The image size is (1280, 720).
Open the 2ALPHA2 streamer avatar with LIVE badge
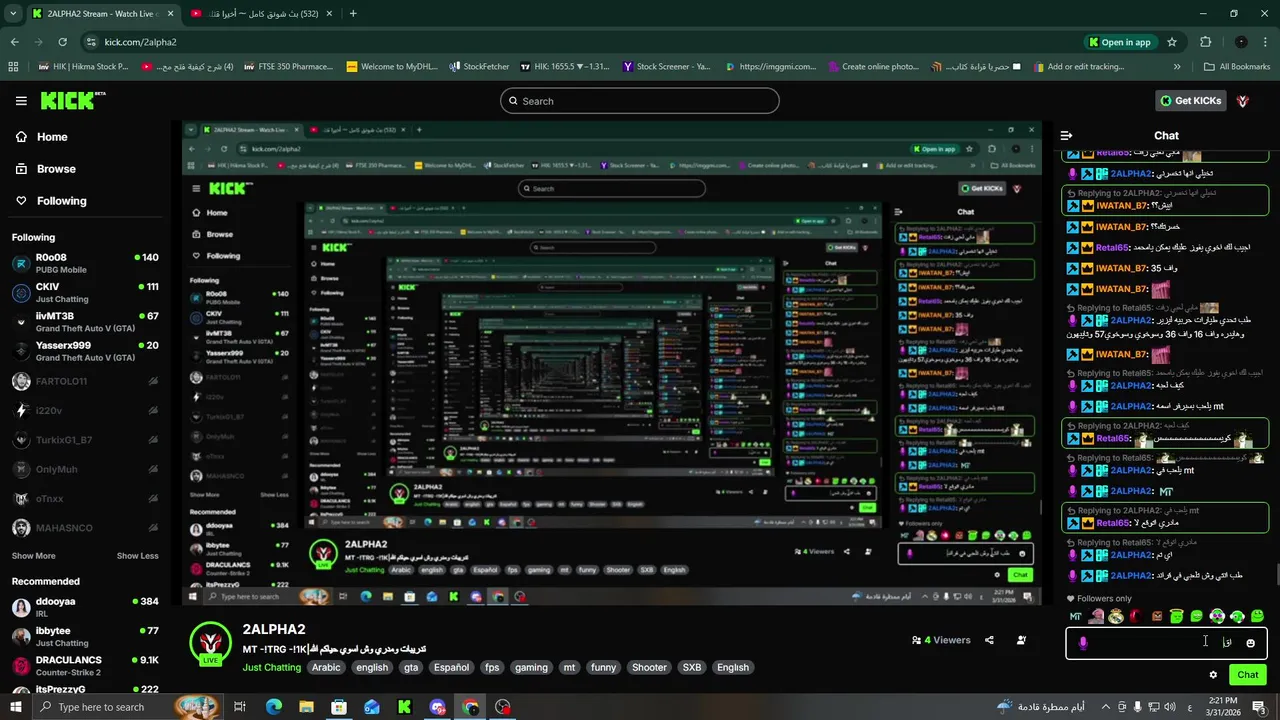(211, 644)
